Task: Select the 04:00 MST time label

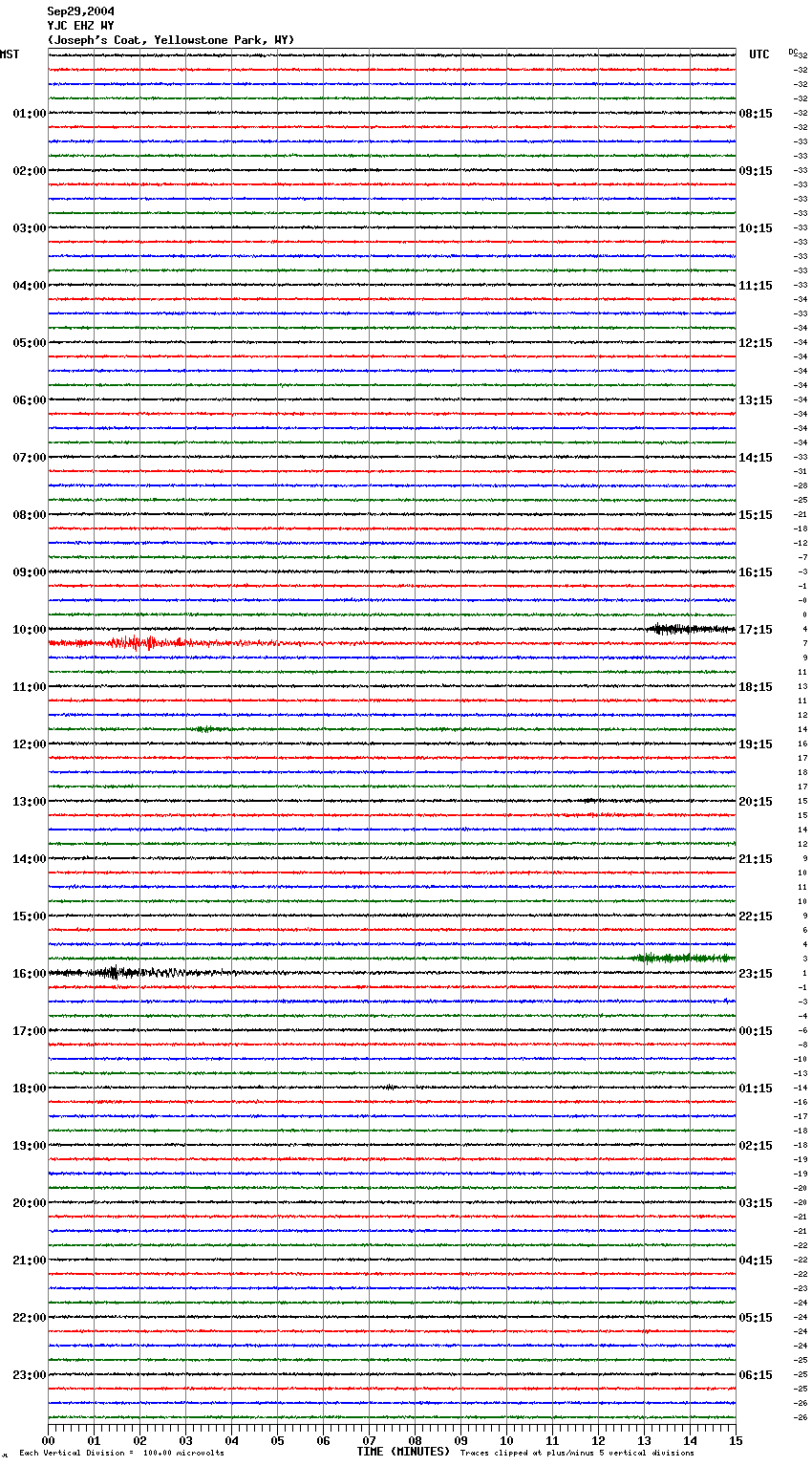Action: pyautogui.click(x=30, y=286)
